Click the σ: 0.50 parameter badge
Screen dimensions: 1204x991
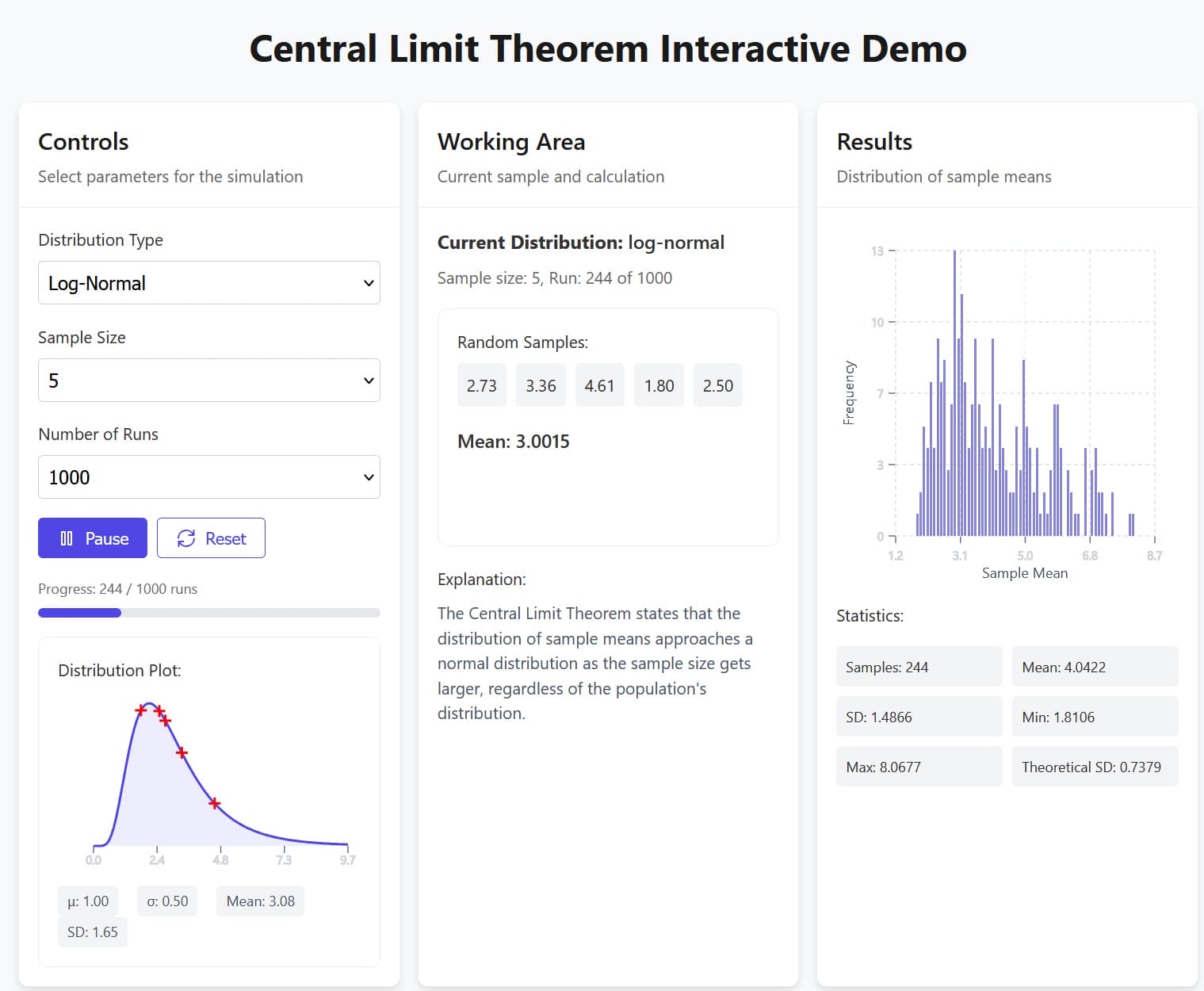coord(167,901)
